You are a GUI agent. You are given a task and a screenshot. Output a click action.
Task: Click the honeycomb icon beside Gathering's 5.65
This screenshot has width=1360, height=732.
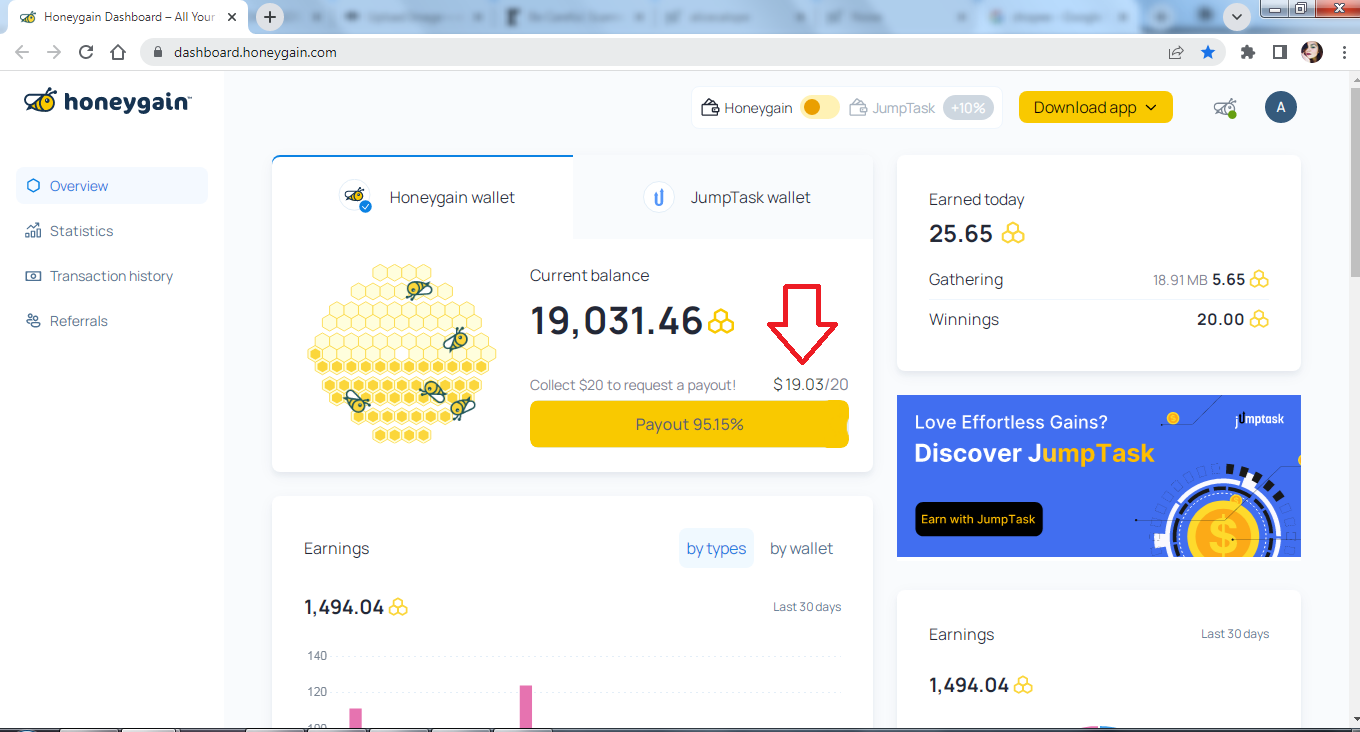point(1259,280)
